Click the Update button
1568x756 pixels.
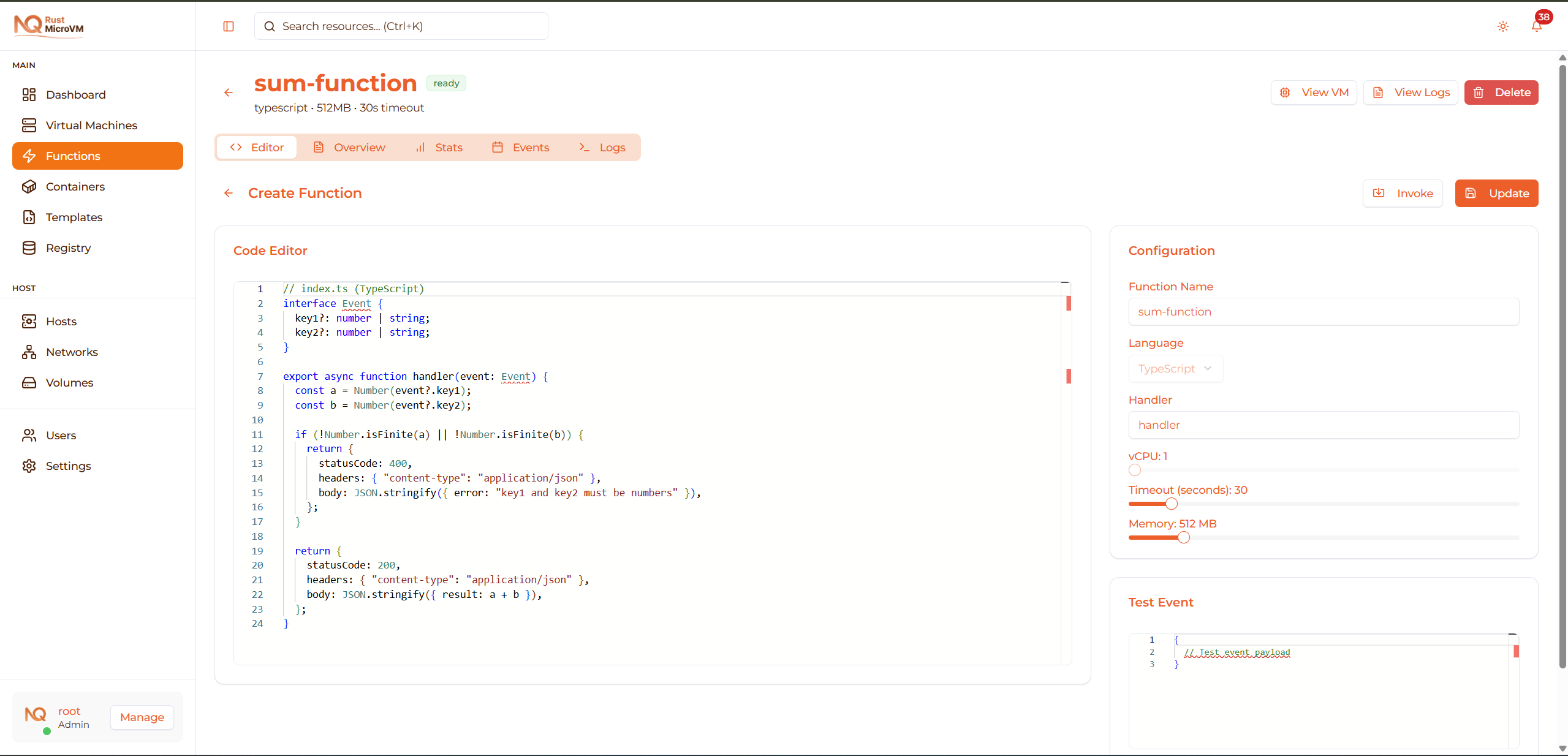(x=1496, y=193)
